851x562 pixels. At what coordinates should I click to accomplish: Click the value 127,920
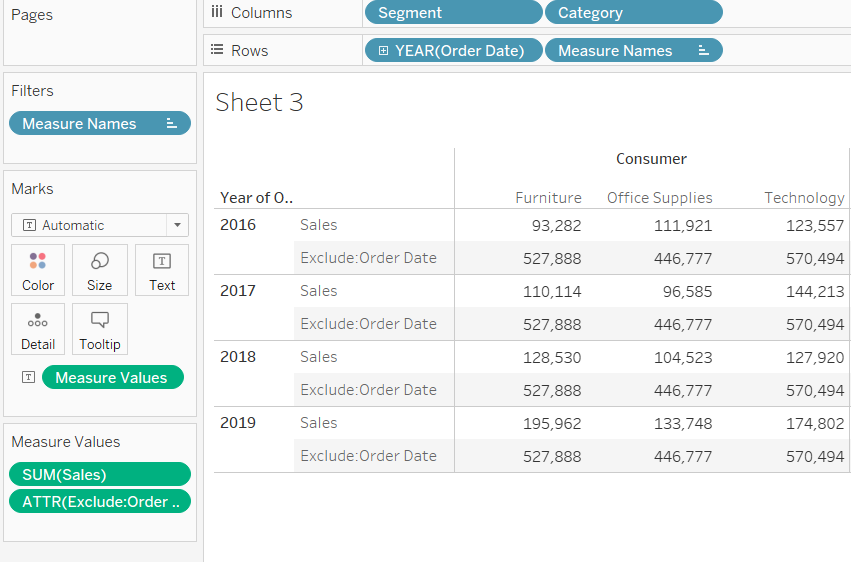point(815,358)
